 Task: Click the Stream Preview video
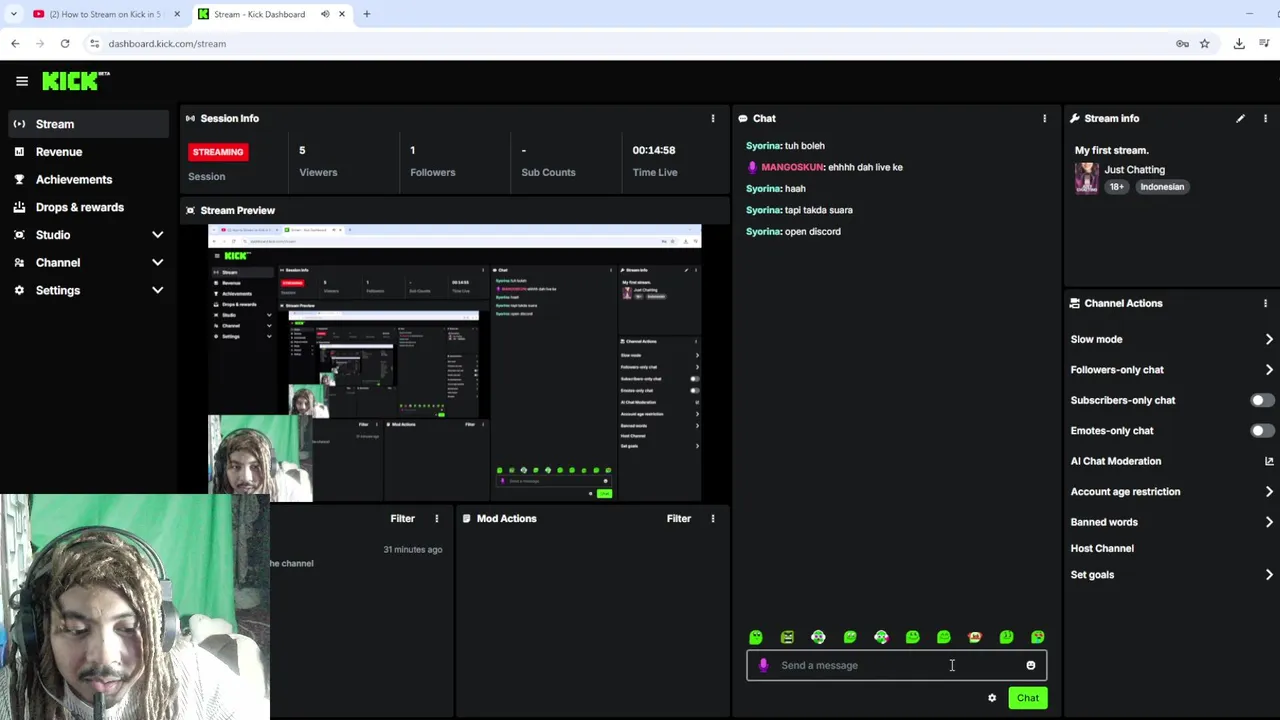[x=454, y=363]
